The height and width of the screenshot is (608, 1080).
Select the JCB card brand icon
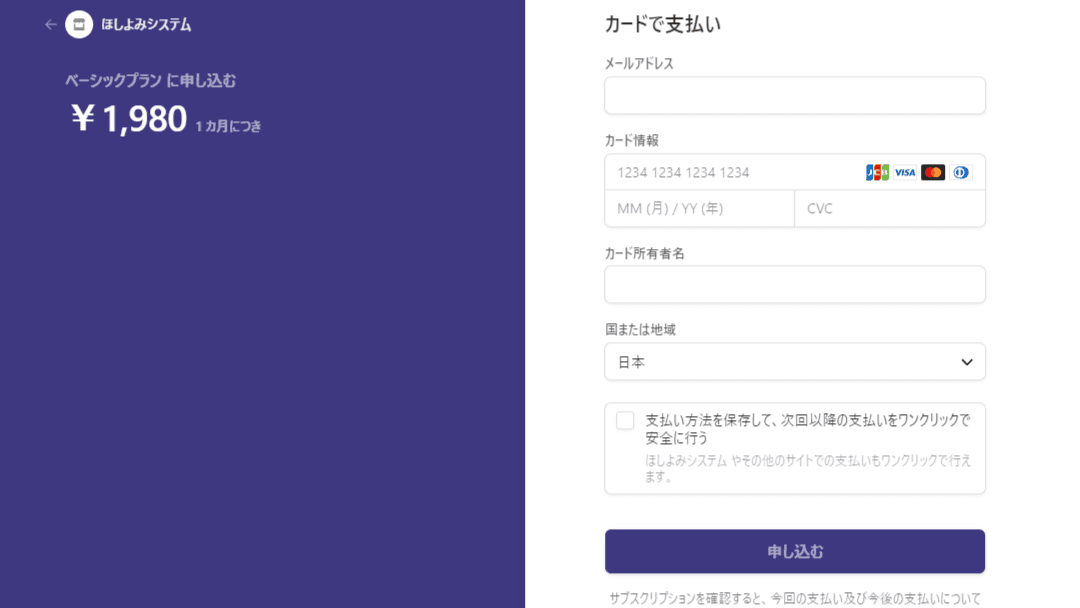875,172
